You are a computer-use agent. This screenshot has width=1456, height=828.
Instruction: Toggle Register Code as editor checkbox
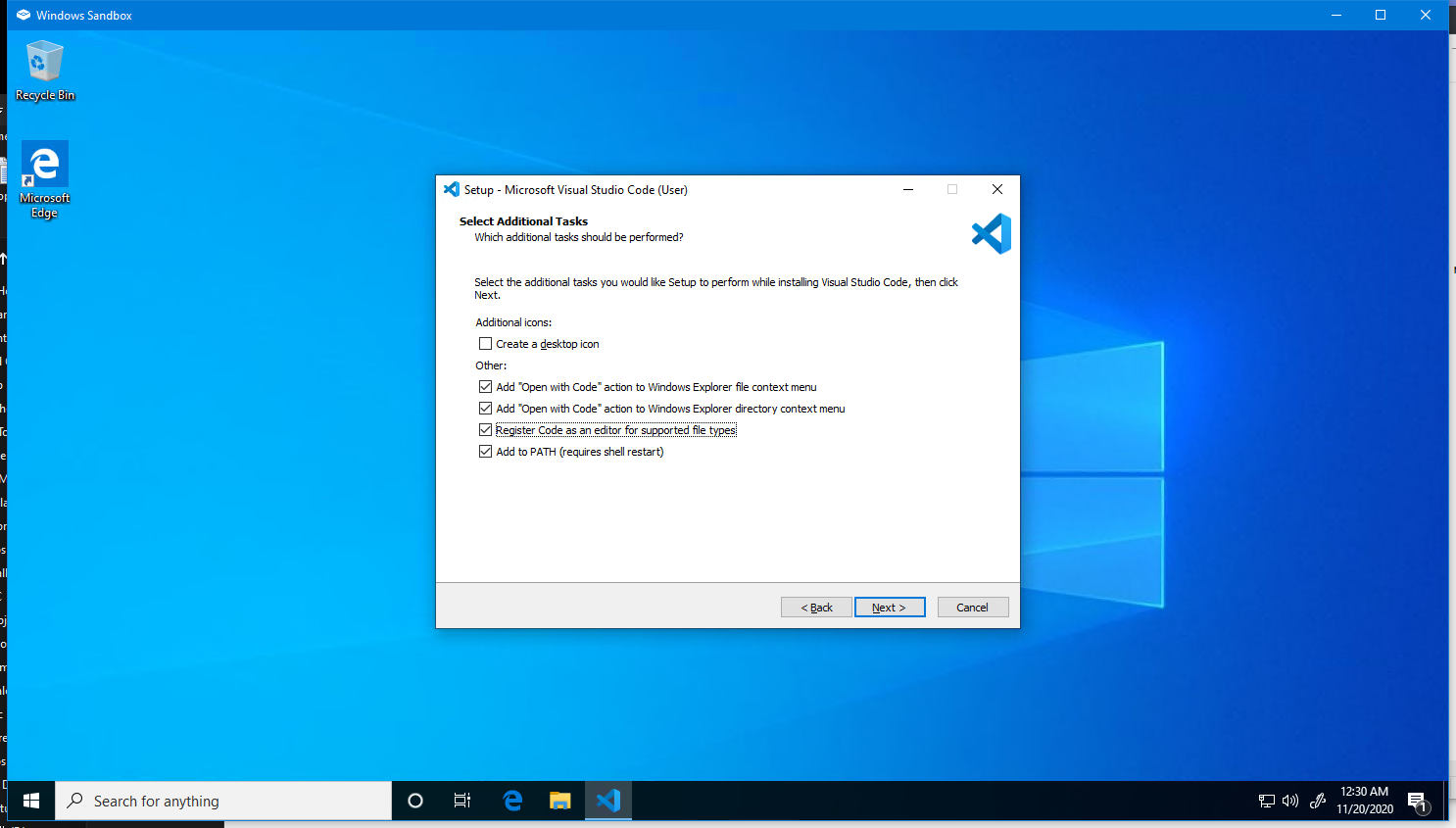coord(485,430)
